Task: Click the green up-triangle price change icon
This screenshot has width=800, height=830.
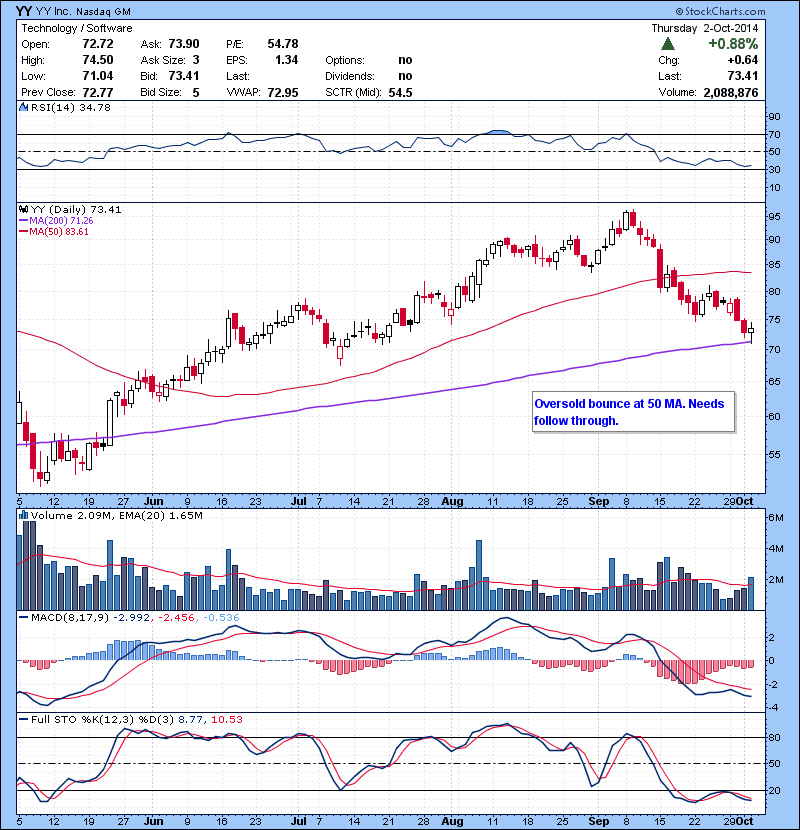Action: click(668, 43)
